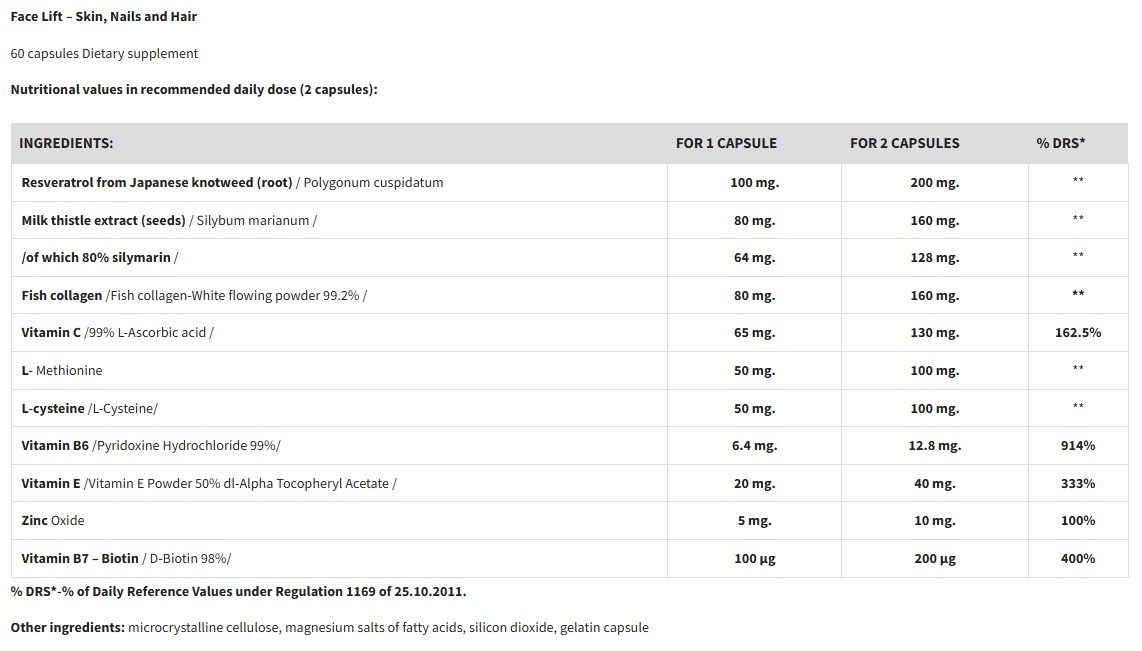Screen dimensions: 1142x651
Task: Click the '60 capsules Dietary supplement' text
Action: click(x=104, y=53)
